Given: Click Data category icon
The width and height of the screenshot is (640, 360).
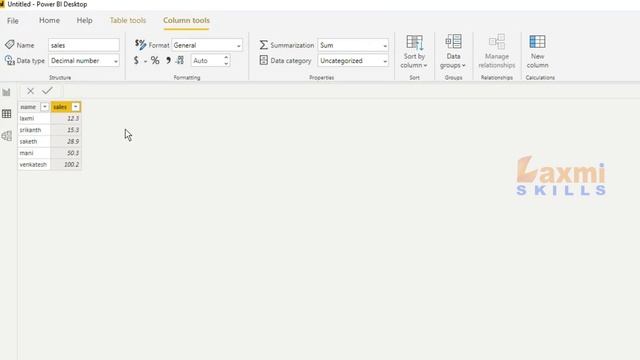Looking at the screenshot, I should [264, 60].
